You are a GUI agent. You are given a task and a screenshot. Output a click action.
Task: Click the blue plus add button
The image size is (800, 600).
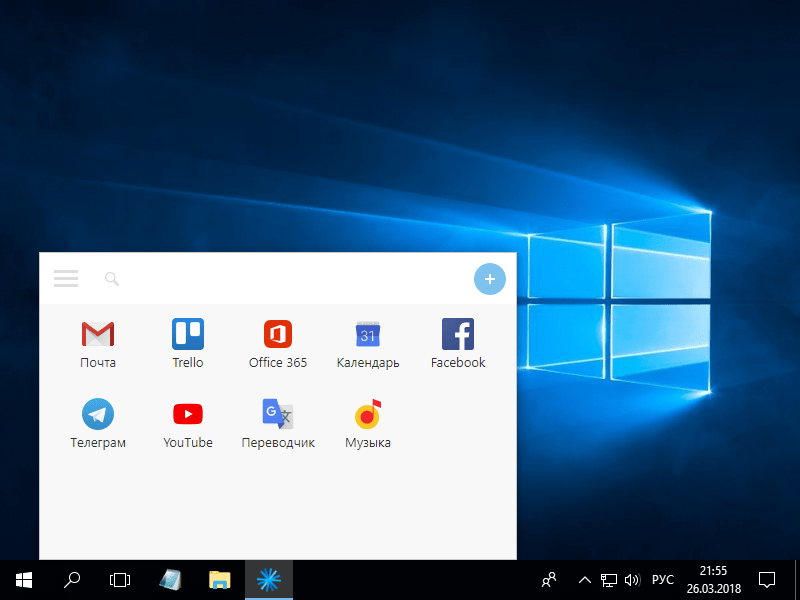pos(489,279)
